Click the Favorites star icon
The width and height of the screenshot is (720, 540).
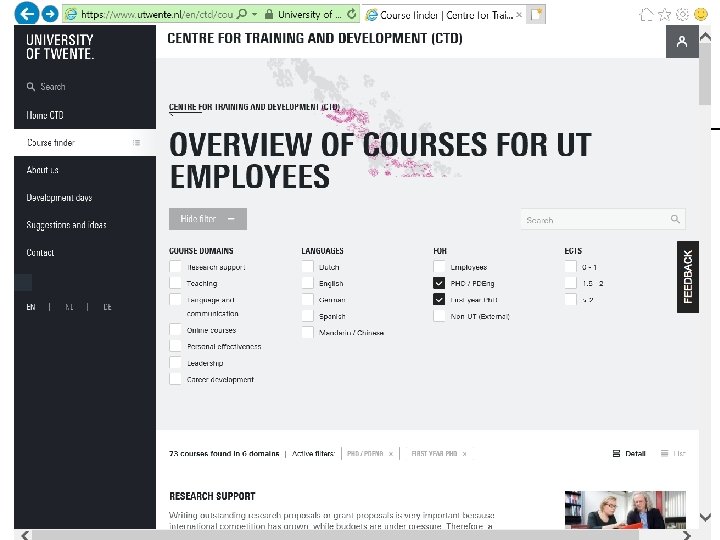[664, 15]
